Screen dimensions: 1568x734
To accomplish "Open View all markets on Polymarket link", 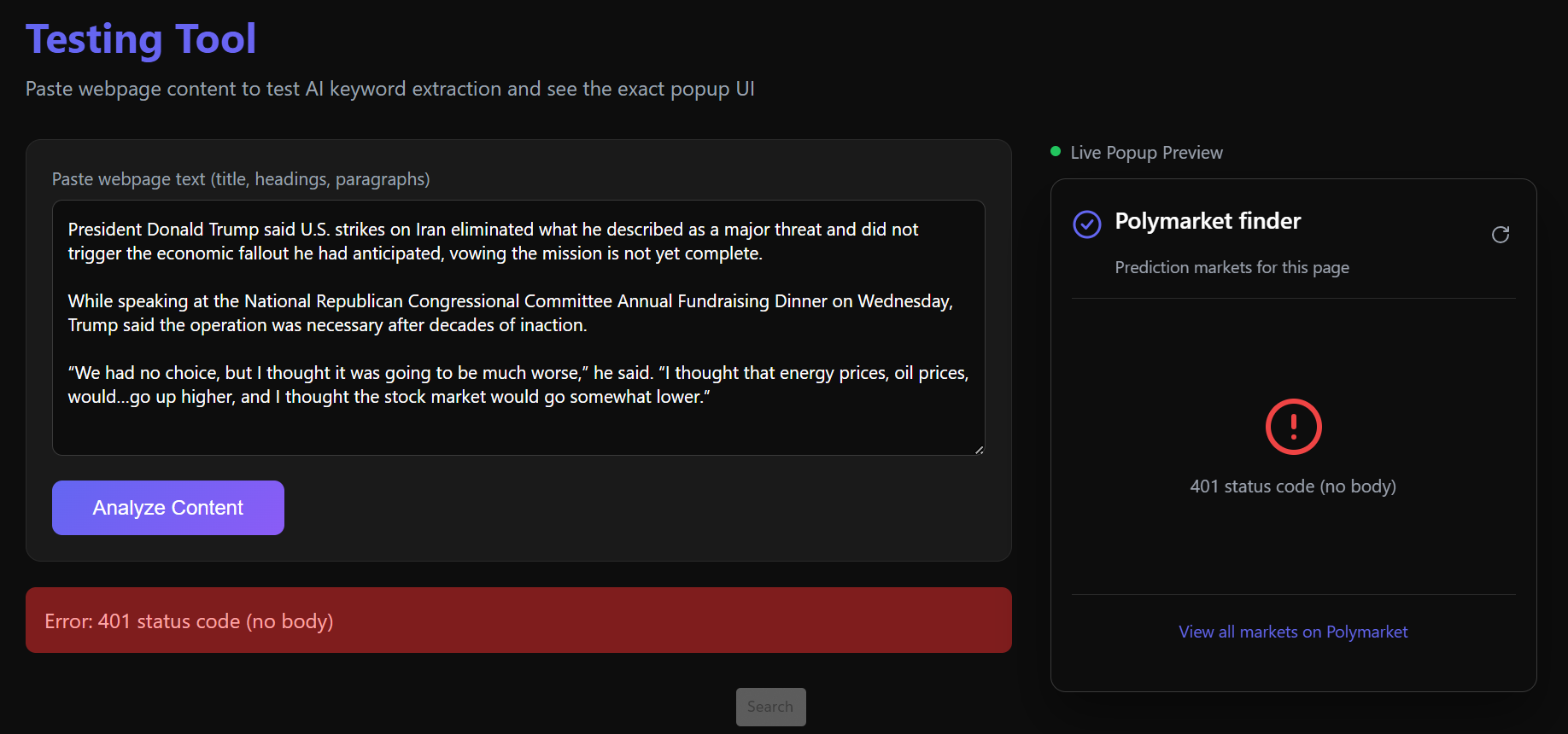I will [1292, 632].
